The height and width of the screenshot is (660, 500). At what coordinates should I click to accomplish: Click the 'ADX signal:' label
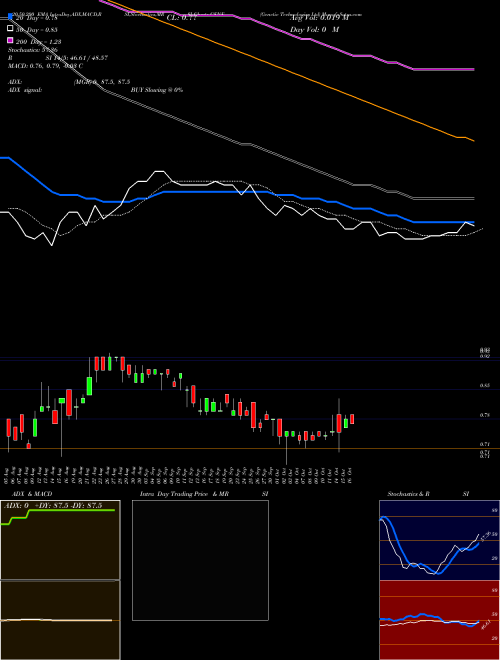25,90
